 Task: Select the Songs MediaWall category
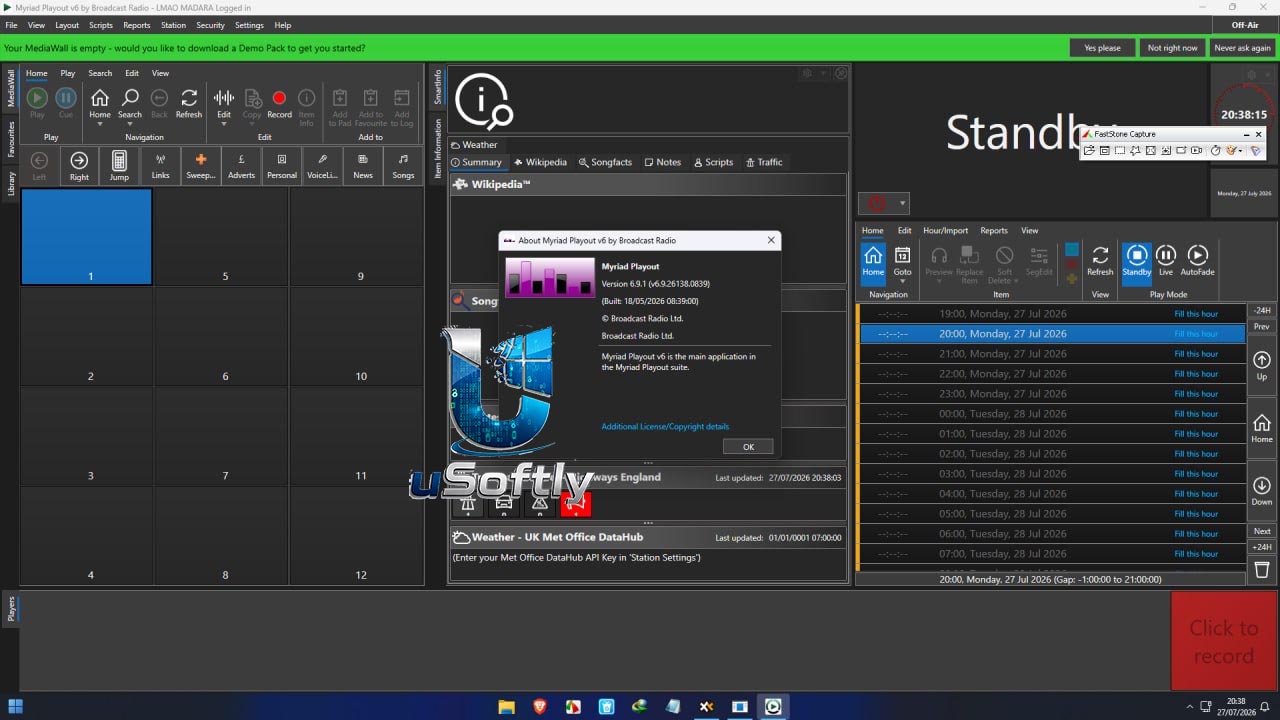403,165
